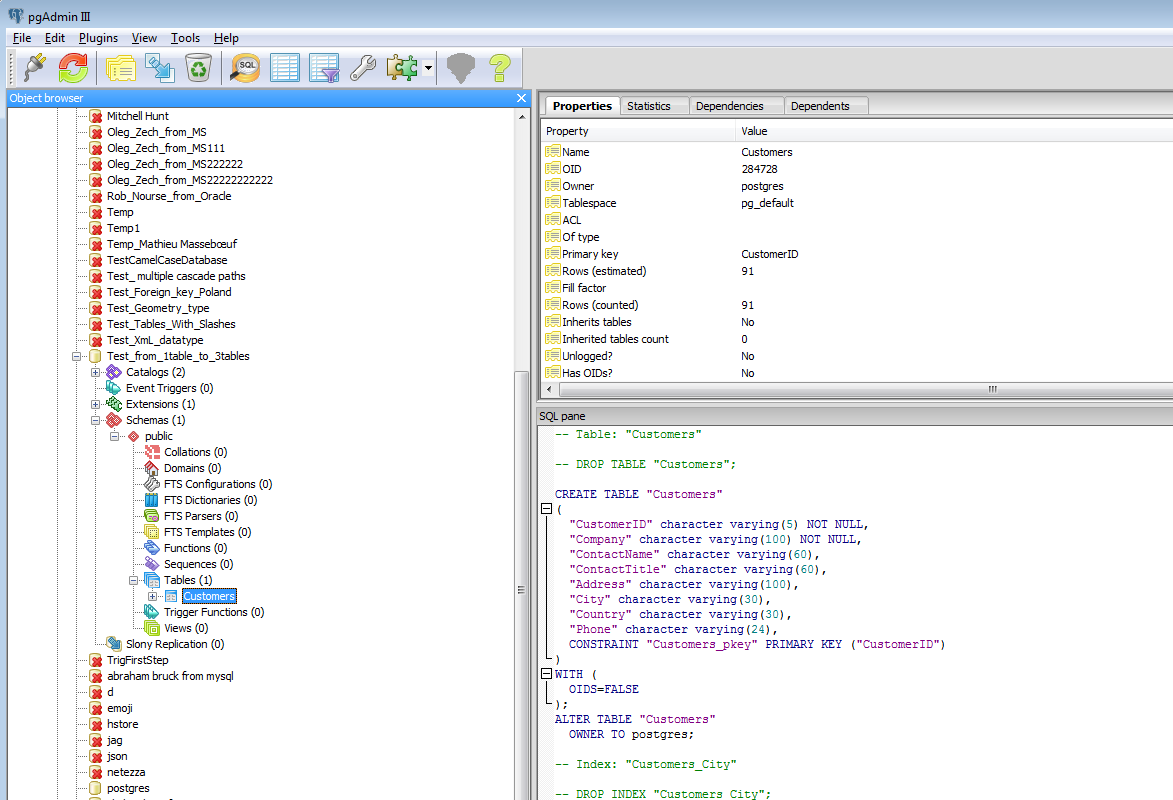Collapse the WITH block in SQL pane
Viewport: 1173px width, 800px height.
pos(546,673)
